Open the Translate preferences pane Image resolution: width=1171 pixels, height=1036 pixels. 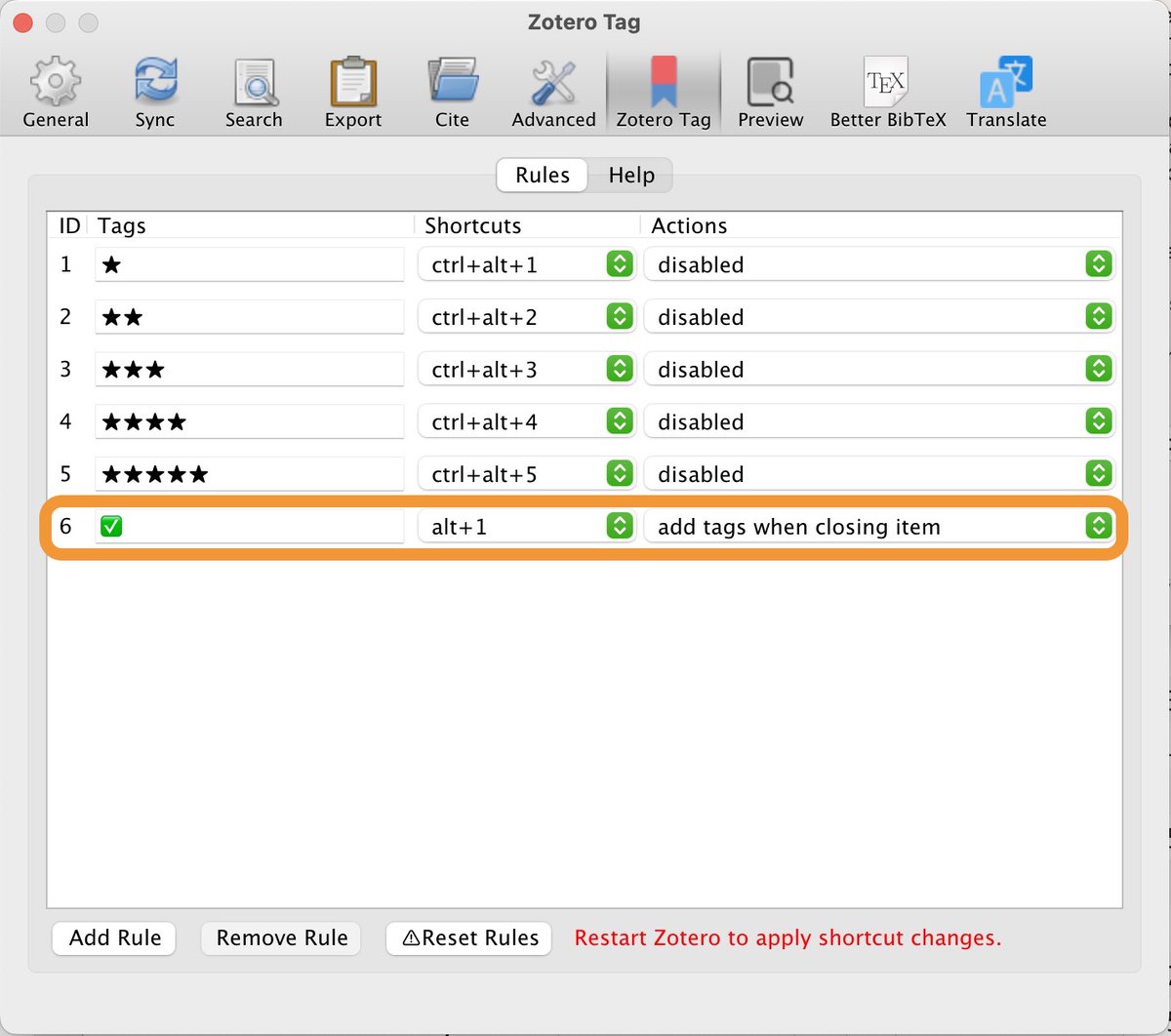pos(1006,95)
